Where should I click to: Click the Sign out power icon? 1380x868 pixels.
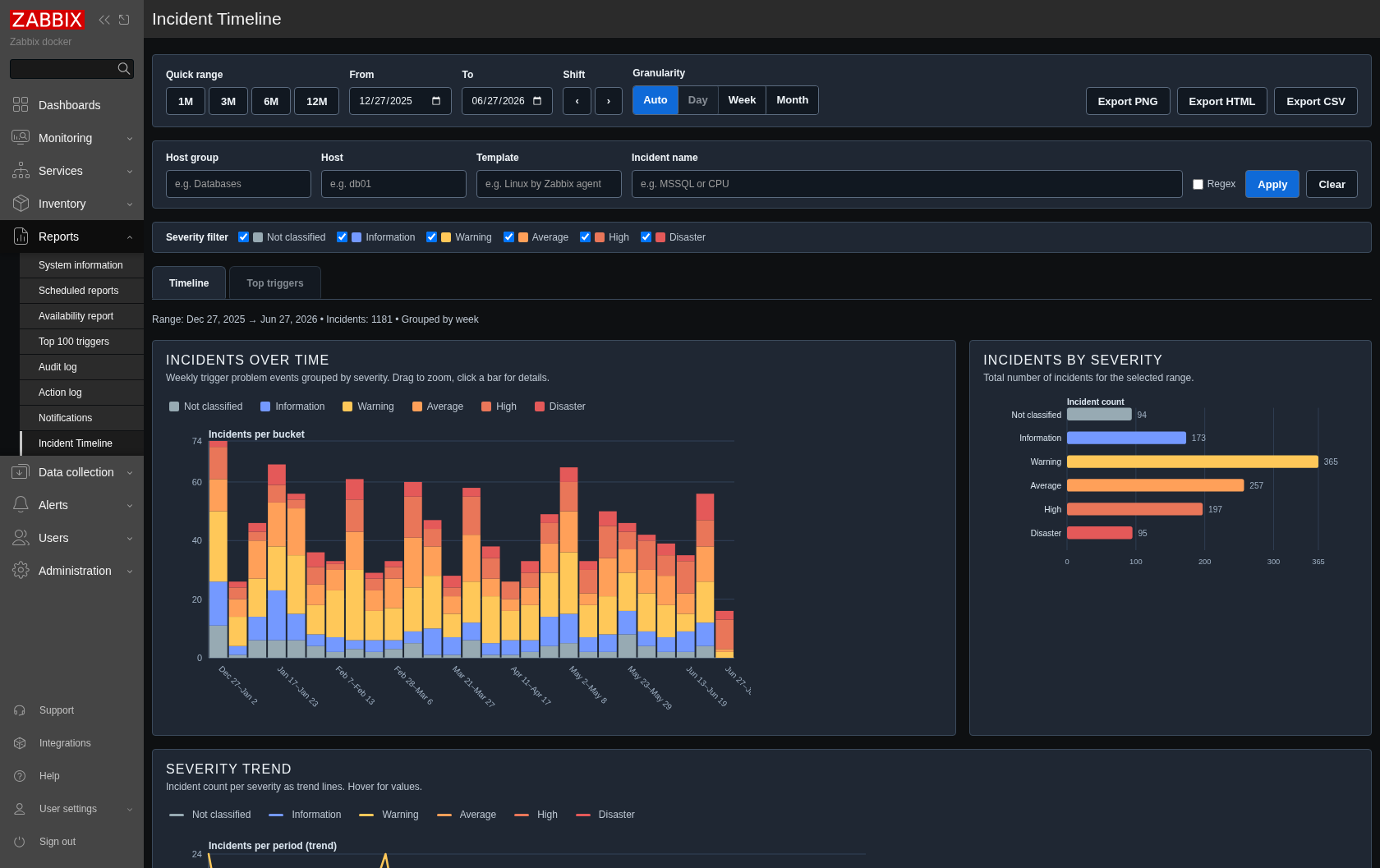tap(20, 842)
